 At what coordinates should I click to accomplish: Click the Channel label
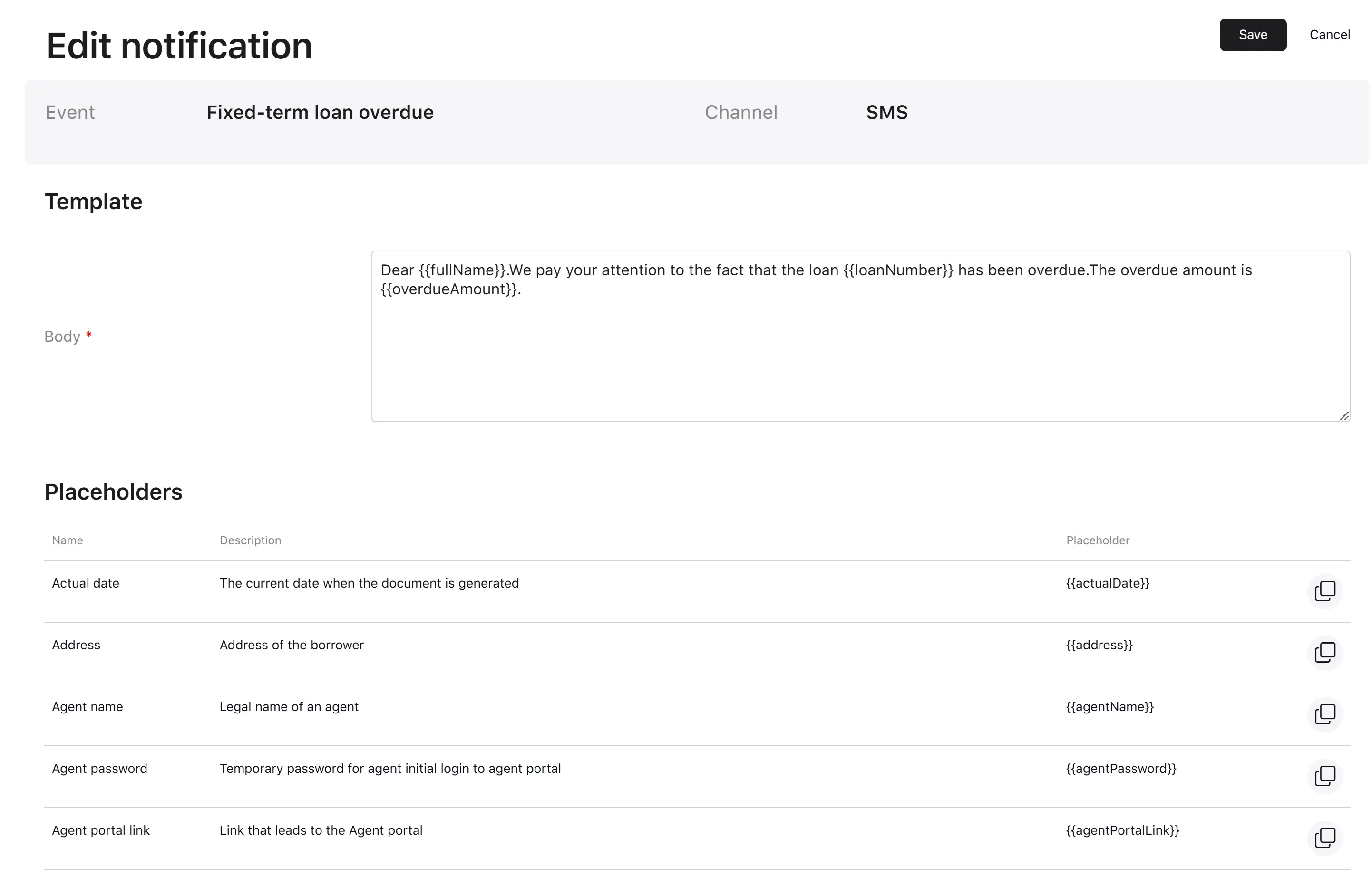tap(741, 112)
